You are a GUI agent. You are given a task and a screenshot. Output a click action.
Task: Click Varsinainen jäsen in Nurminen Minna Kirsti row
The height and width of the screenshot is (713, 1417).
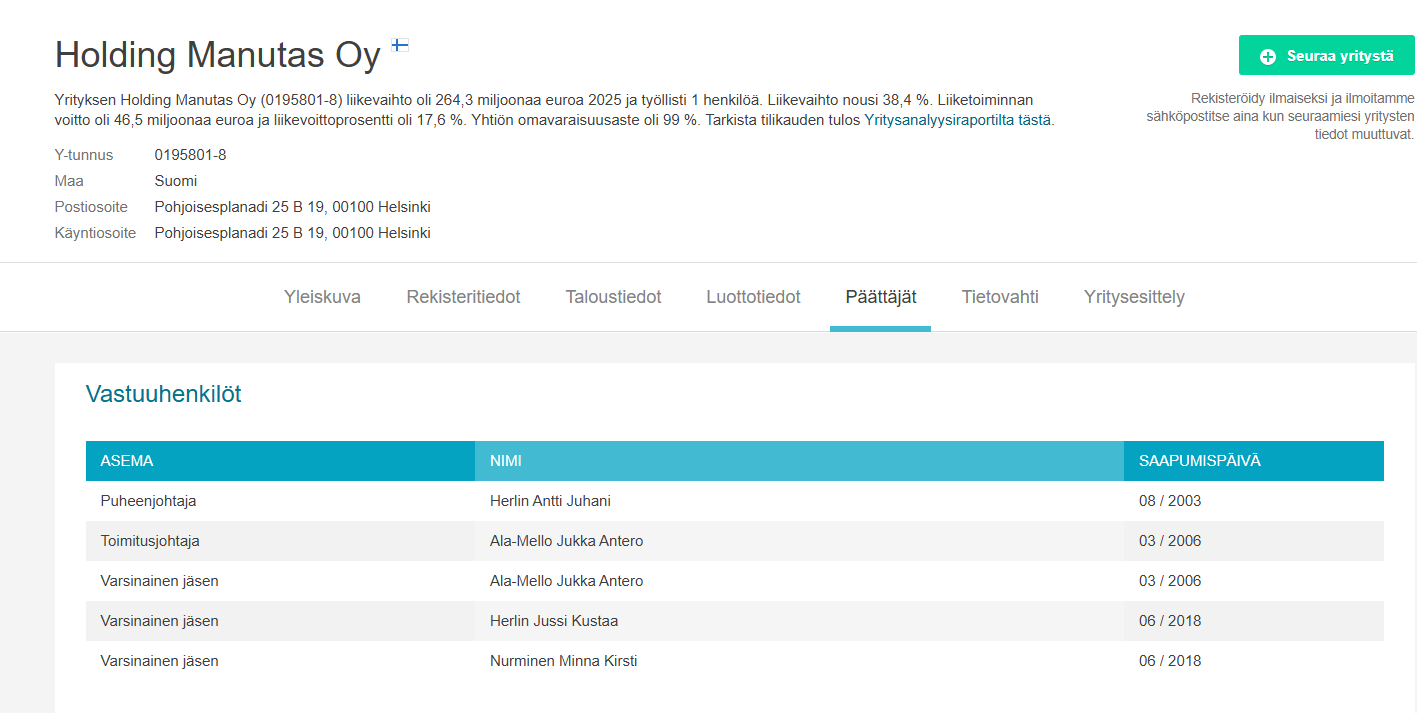coord(159,661)
